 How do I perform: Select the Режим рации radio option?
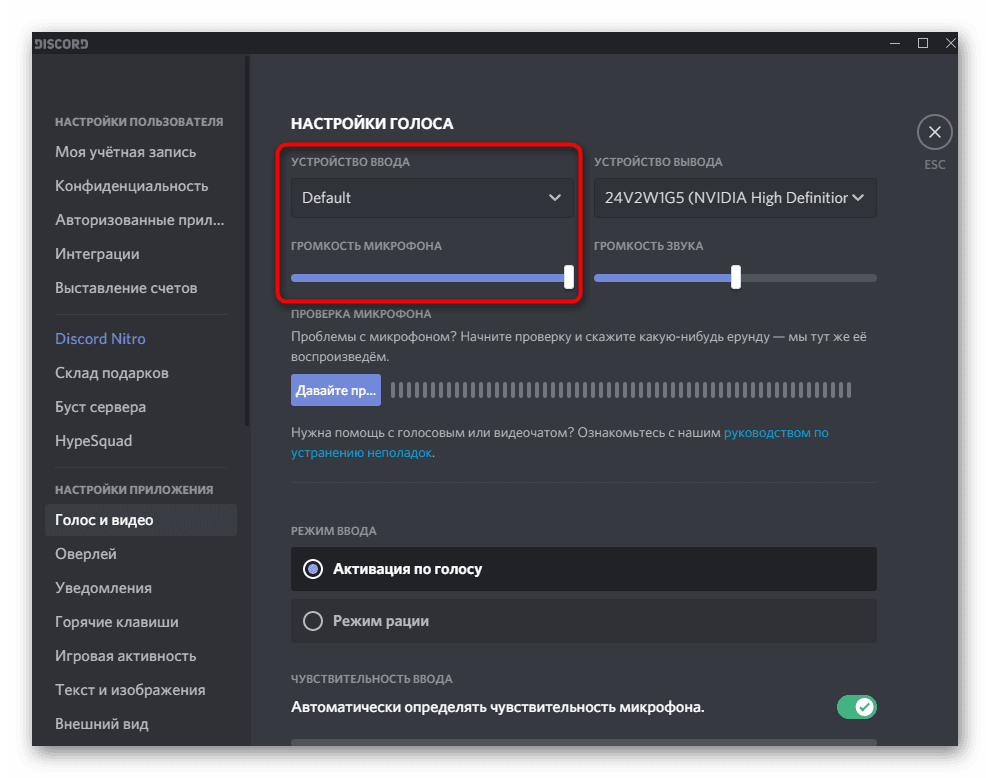(583, 621)
